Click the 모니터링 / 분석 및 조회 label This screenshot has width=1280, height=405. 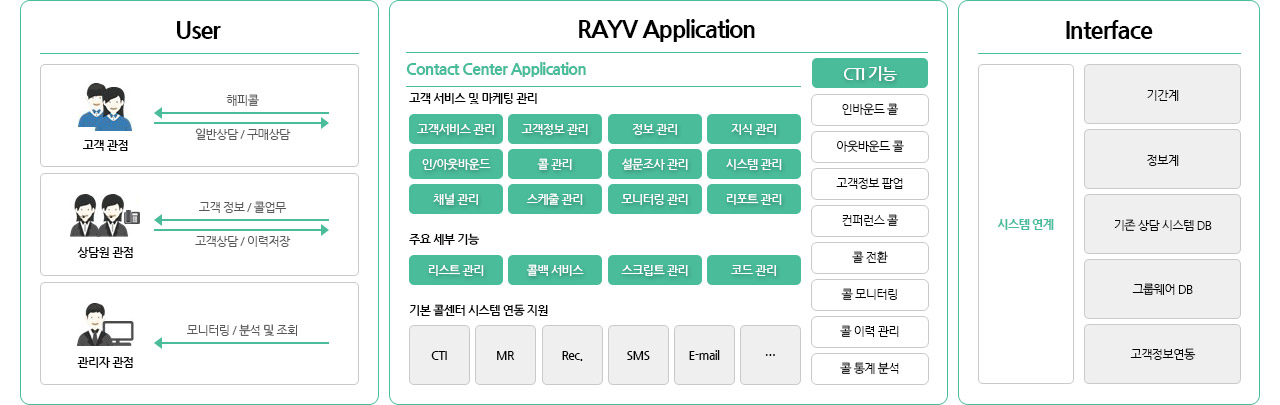[x=241, y=330]
